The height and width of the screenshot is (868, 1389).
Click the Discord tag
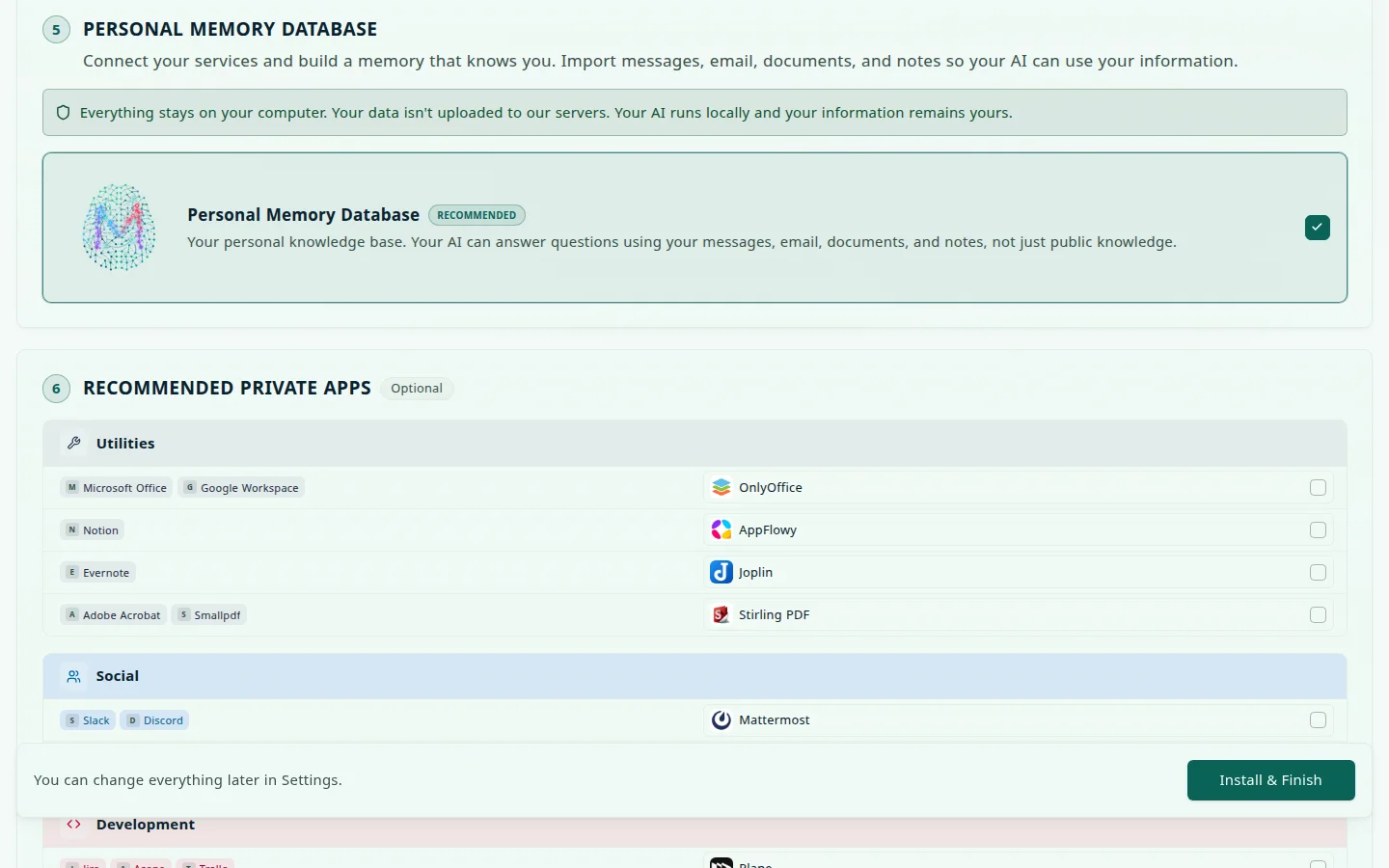click(x=154, y=720)
